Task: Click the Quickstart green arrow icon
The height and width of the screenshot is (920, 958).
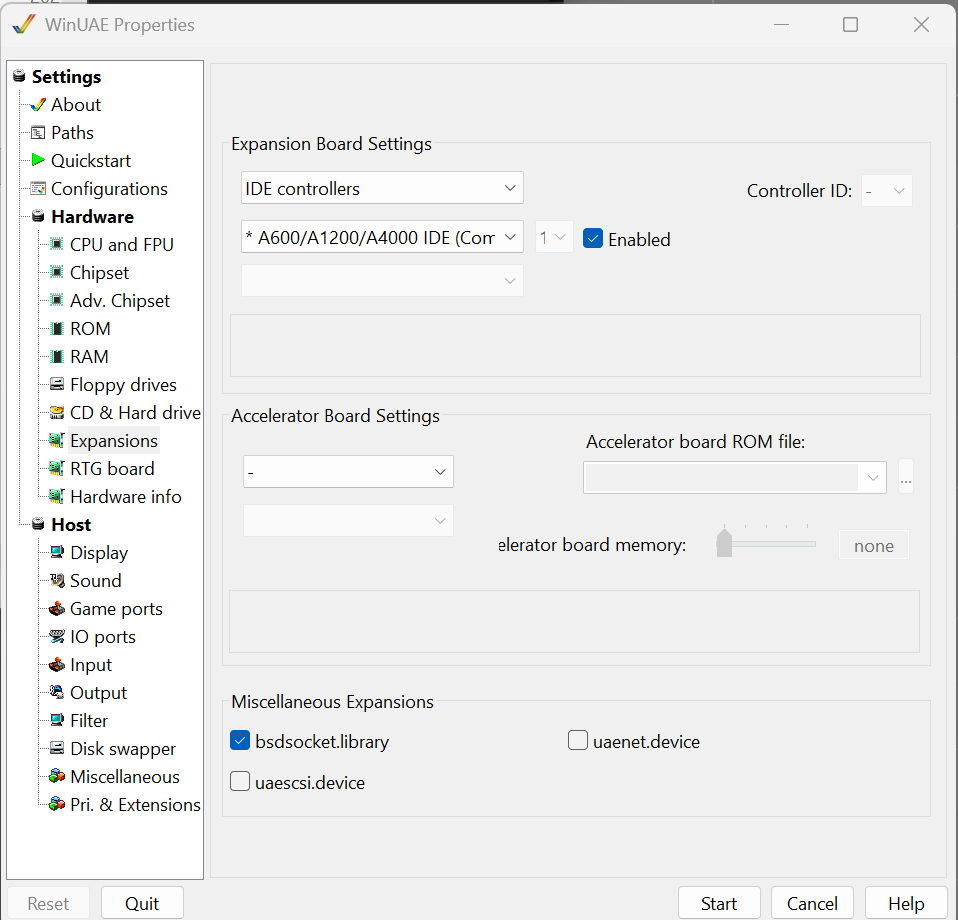Action: [x=38, y=160]
